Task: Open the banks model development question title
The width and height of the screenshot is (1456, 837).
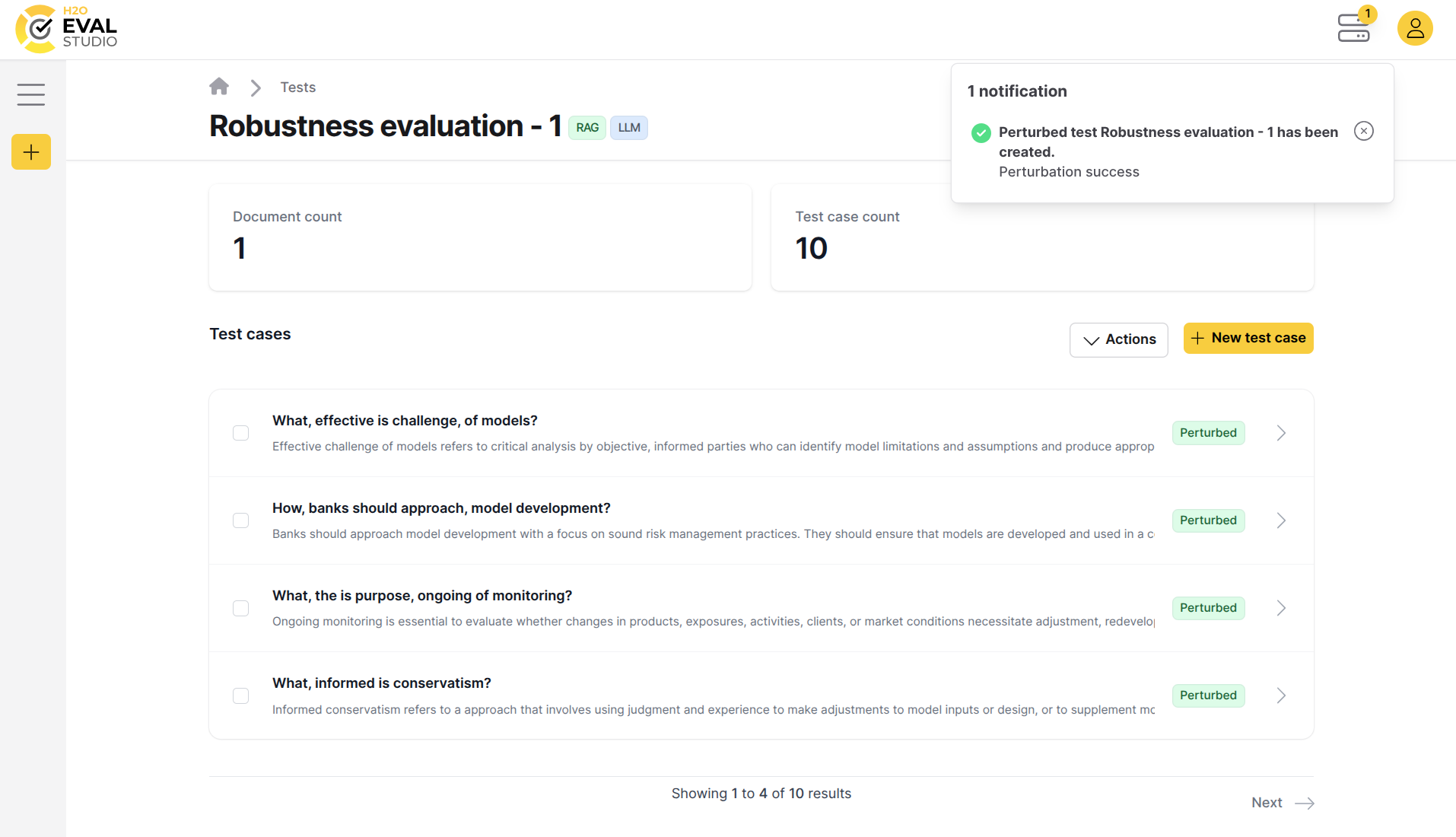Action: coord(441,508)
